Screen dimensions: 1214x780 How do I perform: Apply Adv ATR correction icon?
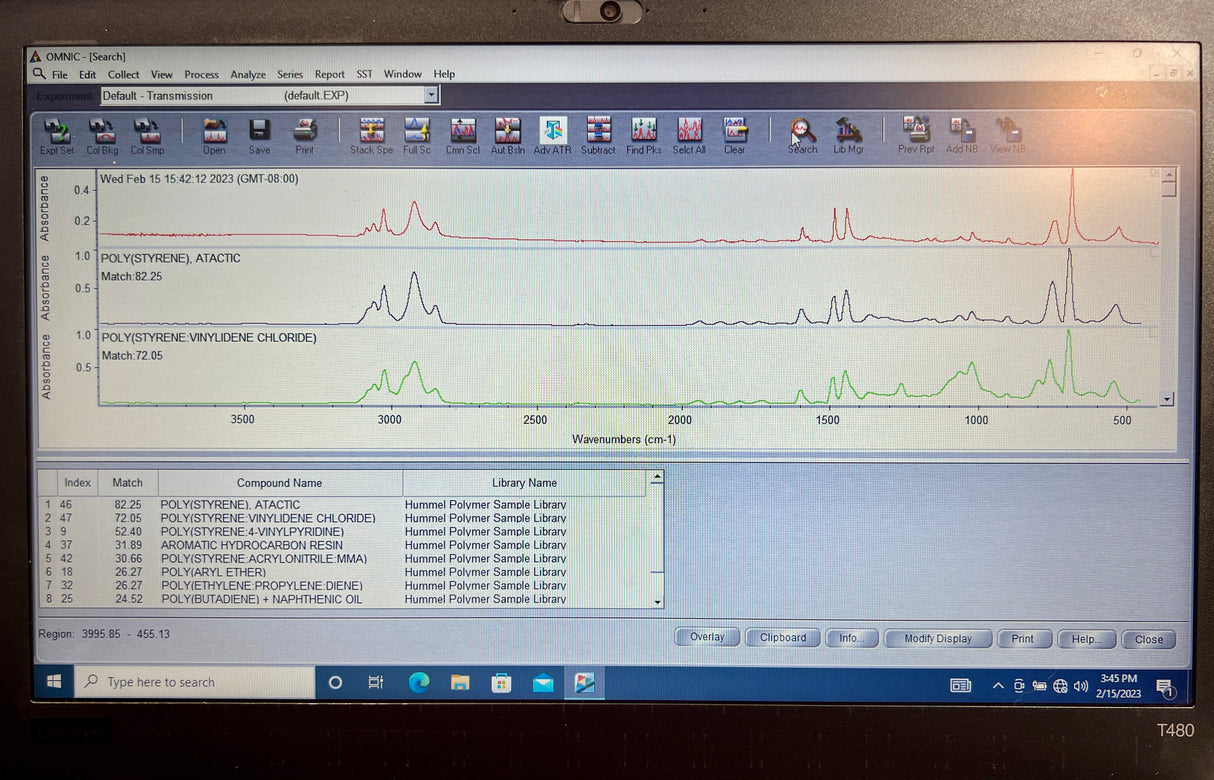click(552, 134)
